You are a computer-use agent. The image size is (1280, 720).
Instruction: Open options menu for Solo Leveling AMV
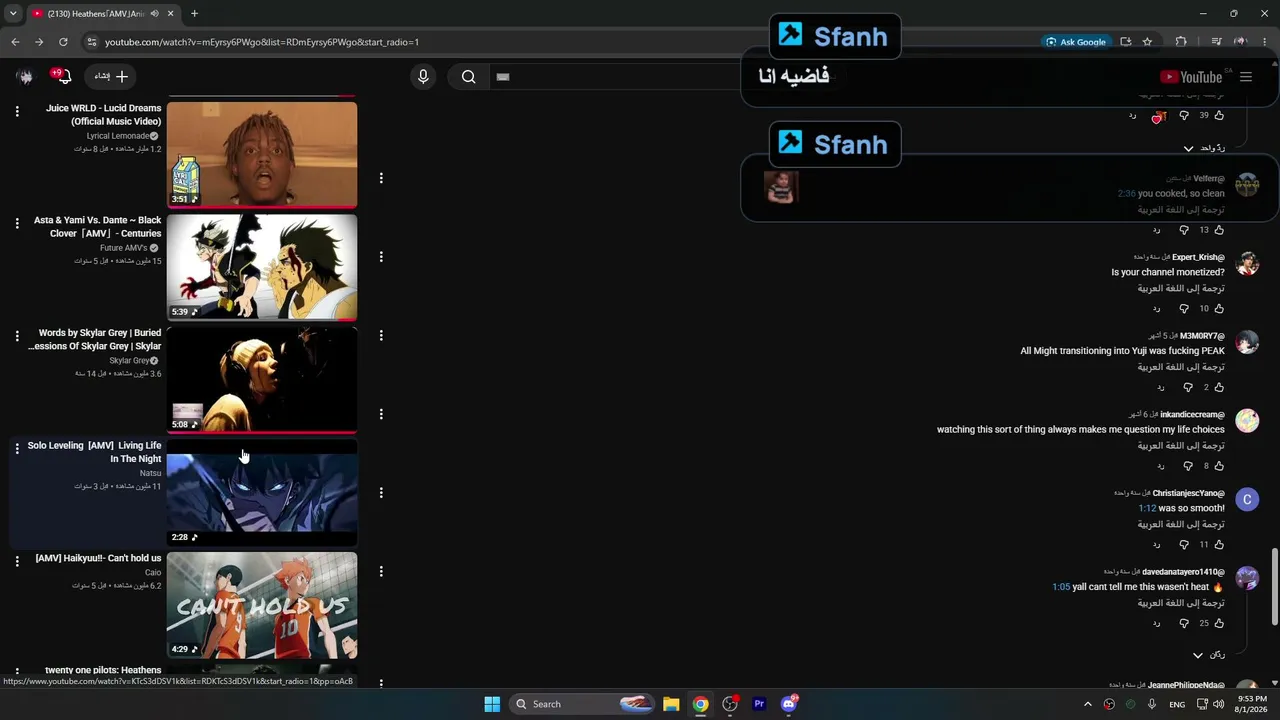pyautogui.click(x=17, y=449)
